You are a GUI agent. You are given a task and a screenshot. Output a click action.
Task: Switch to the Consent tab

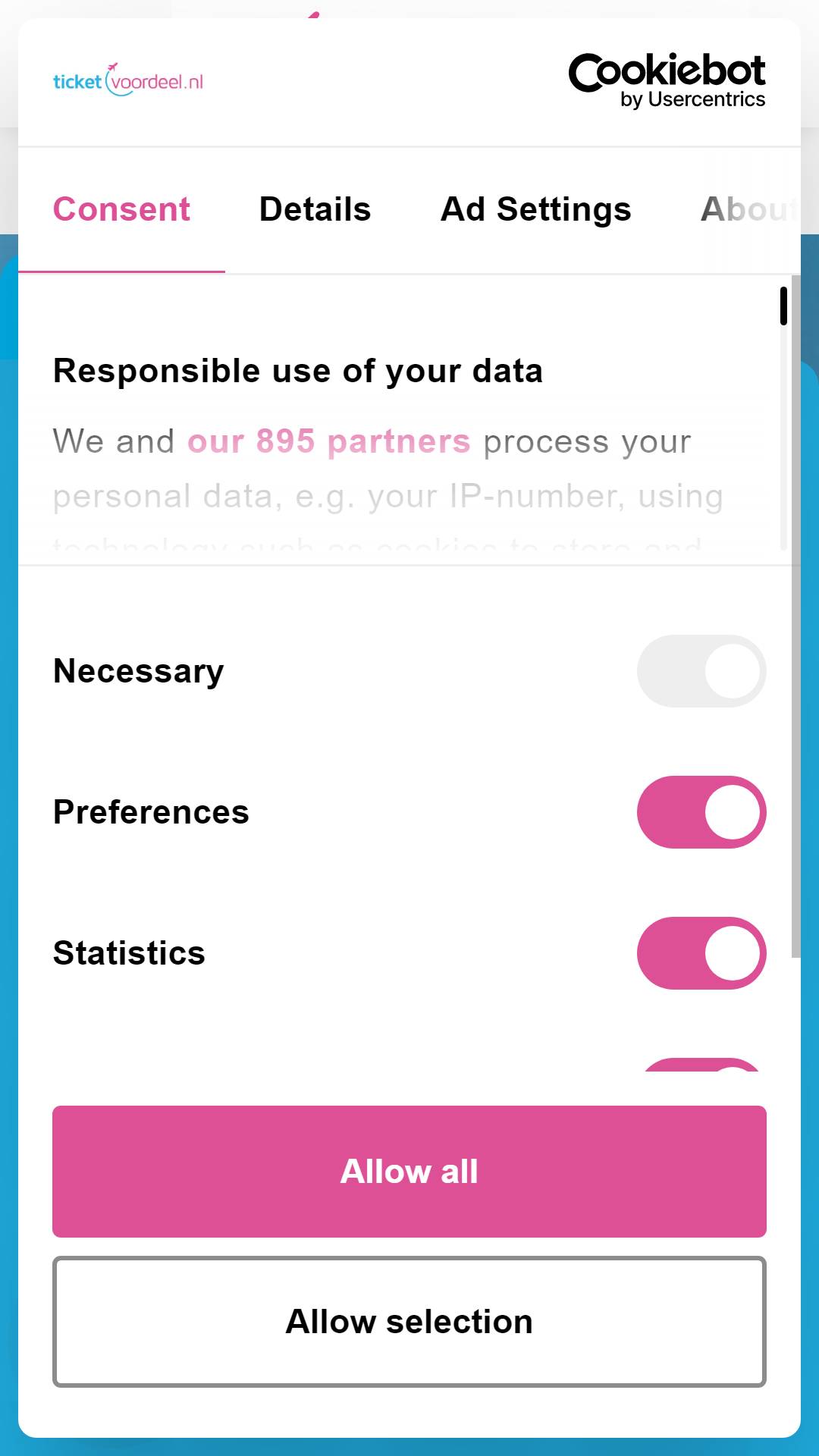[121, 209]
